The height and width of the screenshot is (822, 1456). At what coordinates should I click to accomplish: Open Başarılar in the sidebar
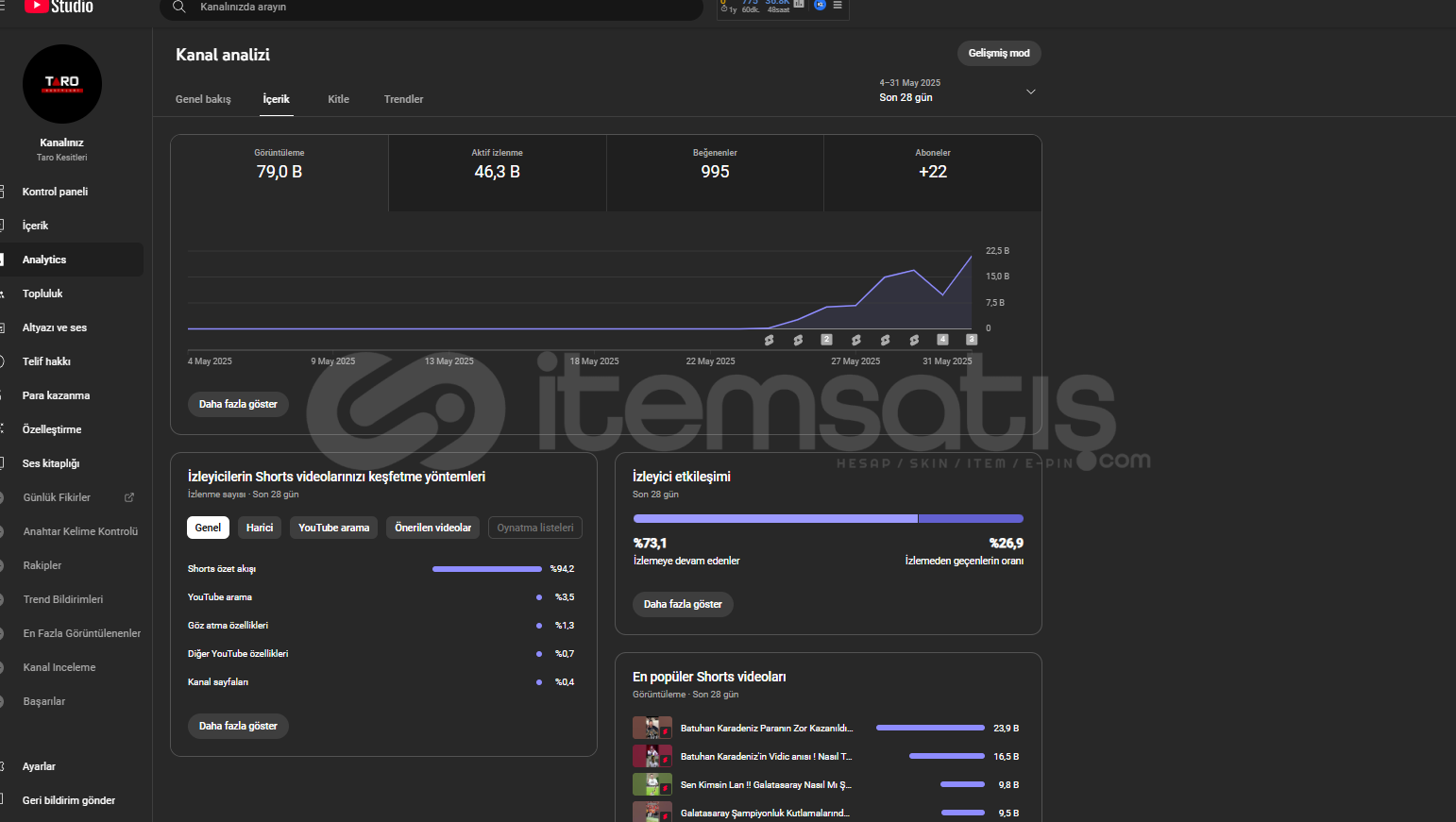coord(72,701)
